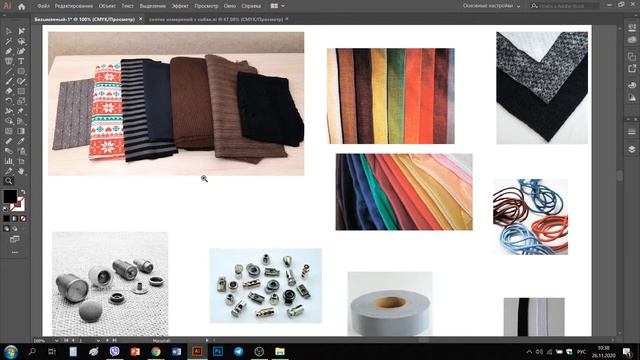Image resolution: width=640 pixels, height=360 pixels.
Task: Open the artboard number dropdown
Action: (98, 340)
